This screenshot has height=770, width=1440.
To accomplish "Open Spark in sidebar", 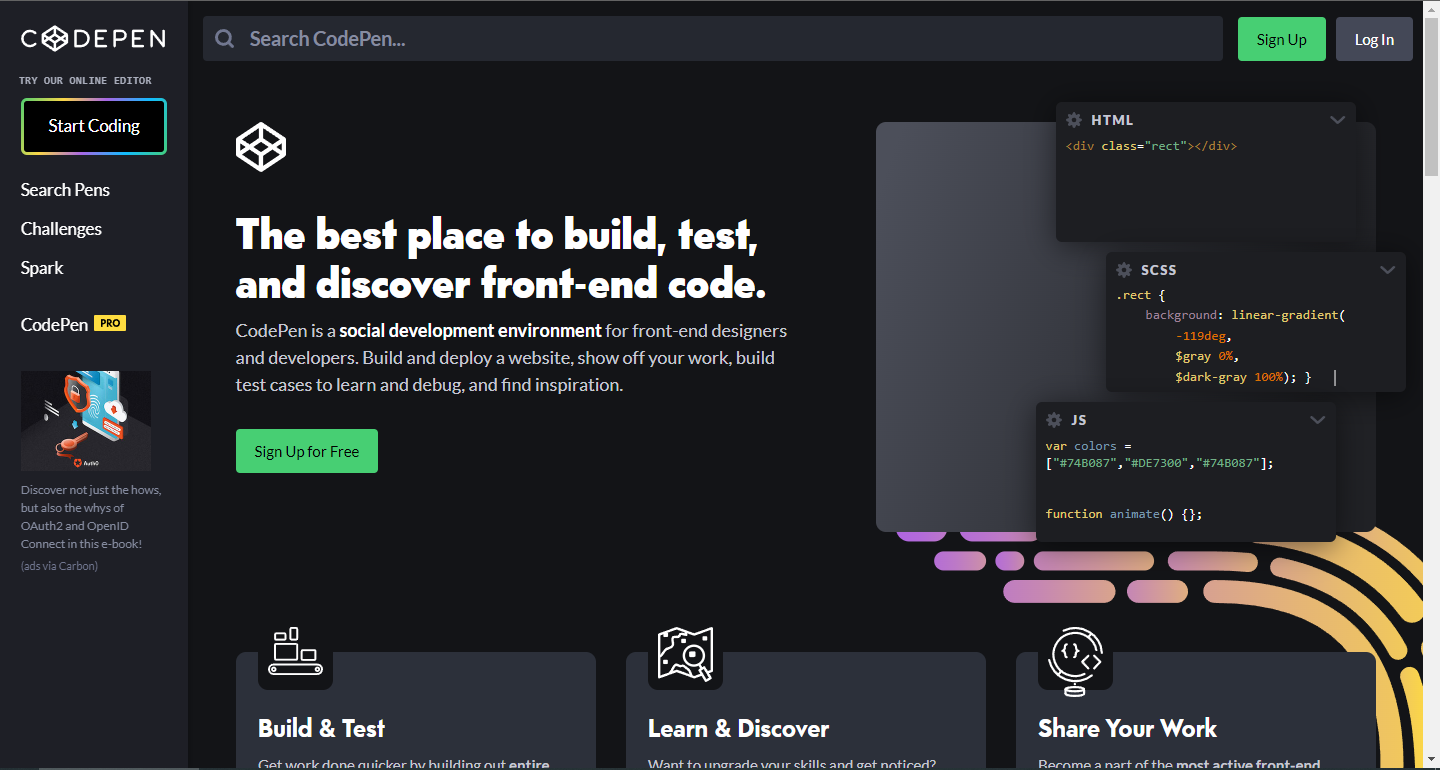I will 42,268.
